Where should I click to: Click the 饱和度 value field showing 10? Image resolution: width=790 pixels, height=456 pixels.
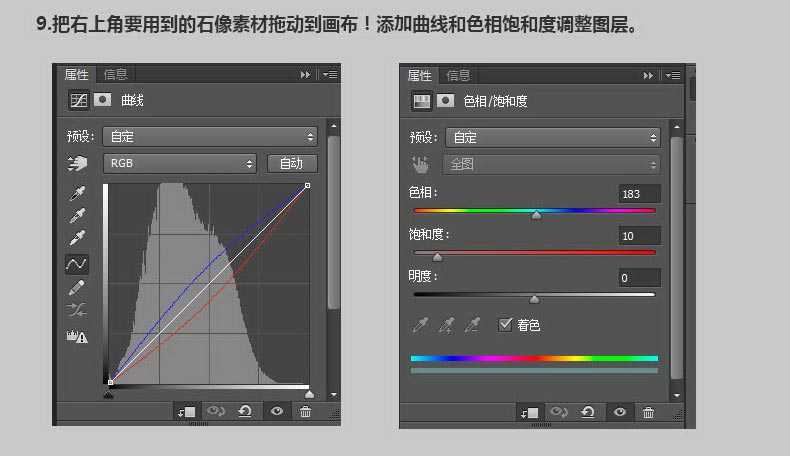coord(639,236)
